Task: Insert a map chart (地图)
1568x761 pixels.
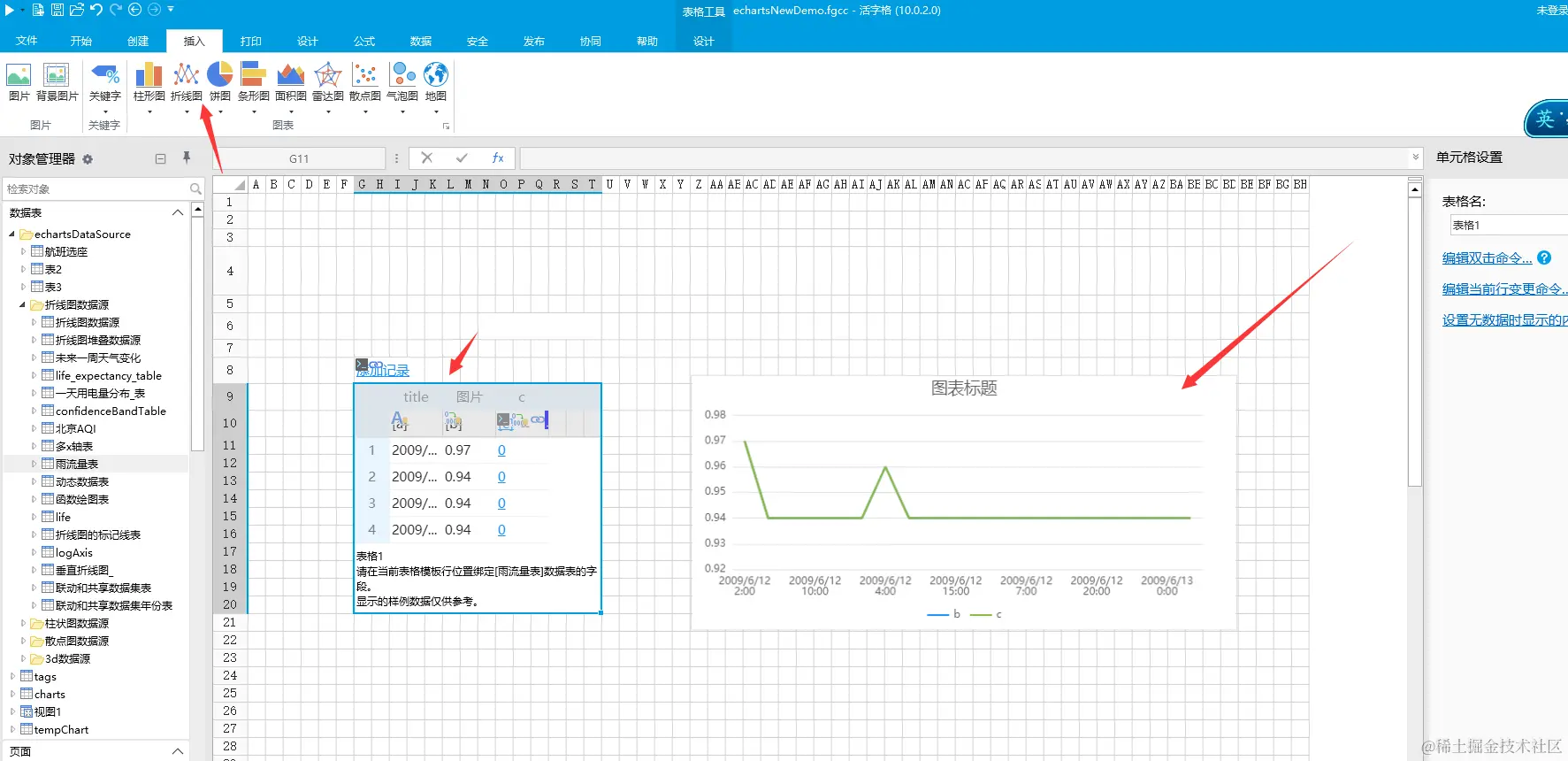Action: (436, 83)
